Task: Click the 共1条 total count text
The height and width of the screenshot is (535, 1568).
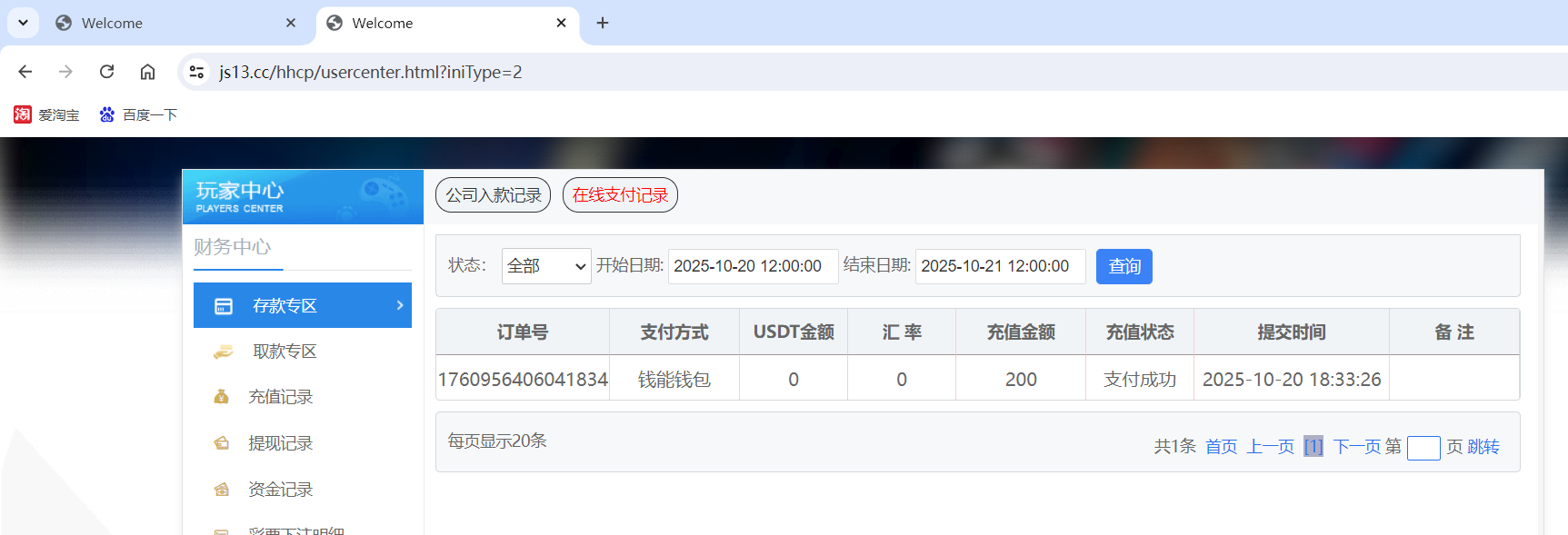Action: (1175, 447)
